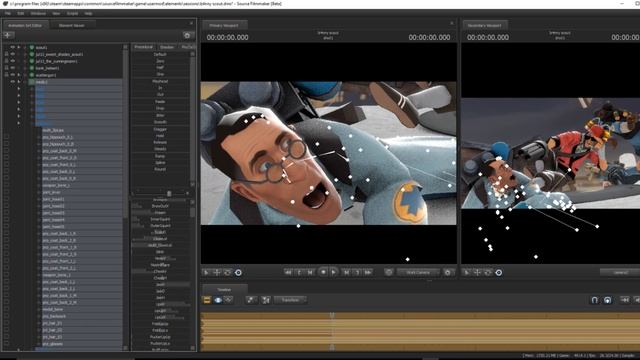Select the rotate manipulator in Secondary Viewport
This screenshot has width=640, height=360.
point(488,272)
